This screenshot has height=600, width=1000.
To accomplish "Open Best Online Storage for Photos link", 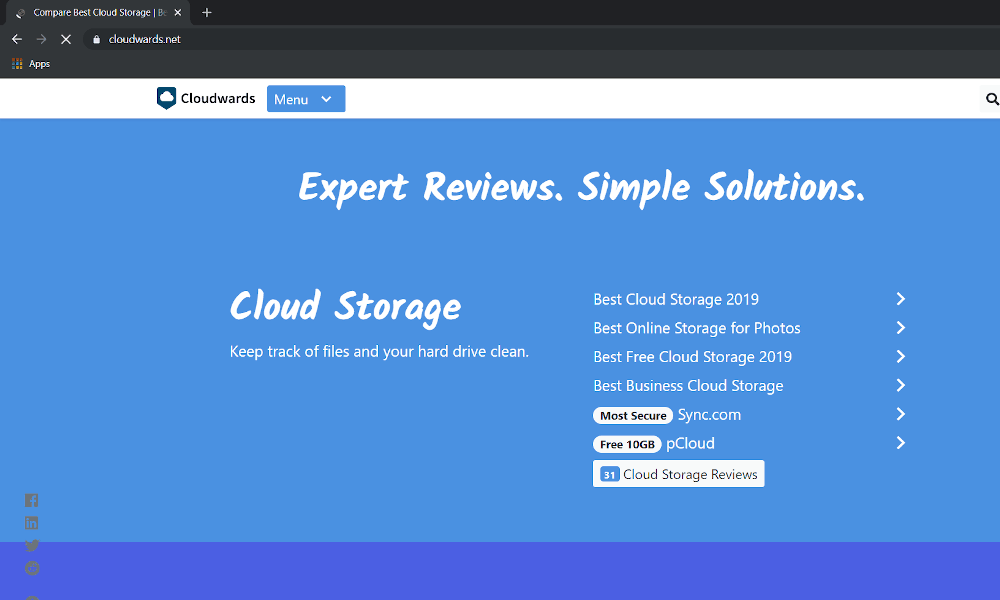I will click(x=696, y=328).
